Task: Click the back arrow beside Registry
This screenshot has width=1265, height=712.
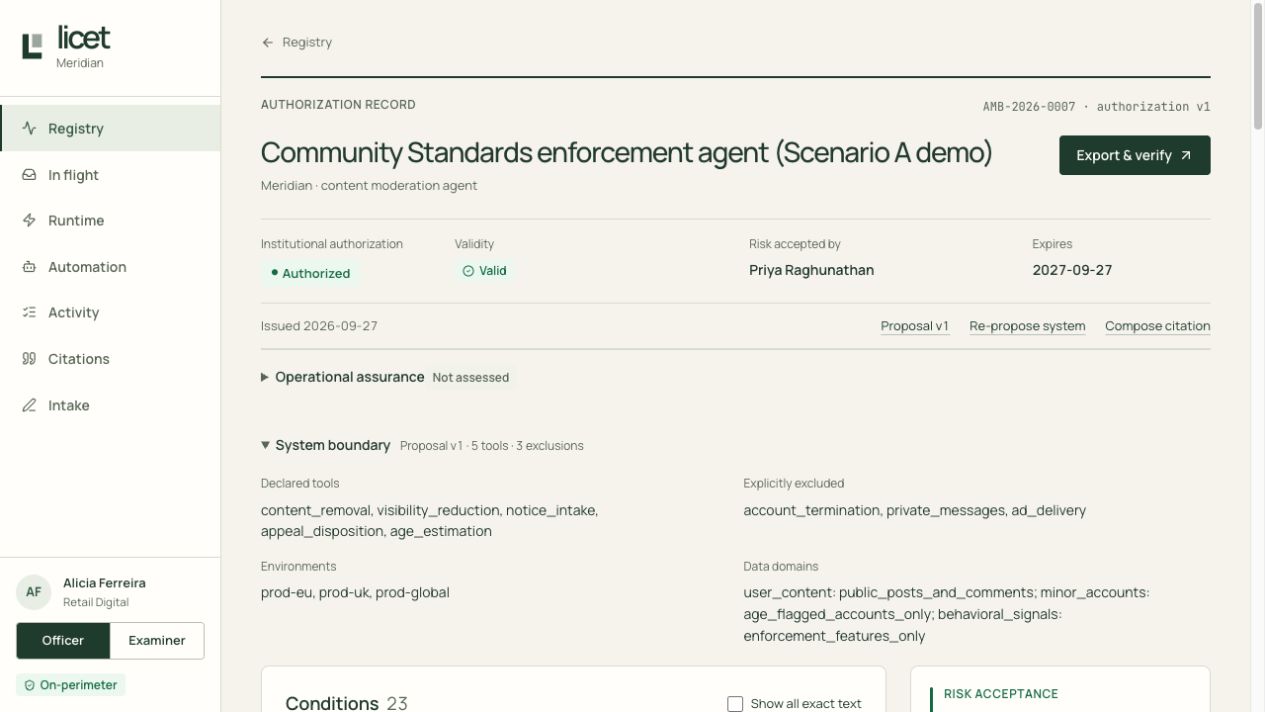Action: point(267,42)
